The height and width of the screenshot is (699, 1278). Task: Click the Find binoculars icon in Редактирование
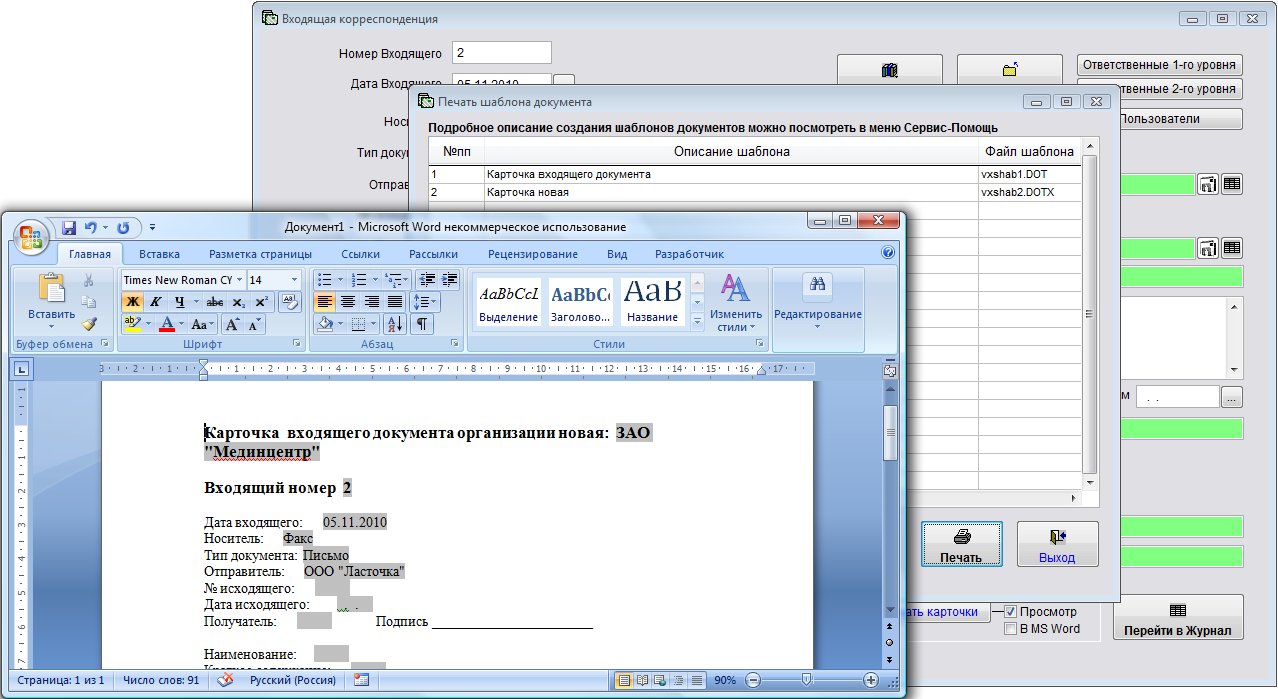click(817, 285)
